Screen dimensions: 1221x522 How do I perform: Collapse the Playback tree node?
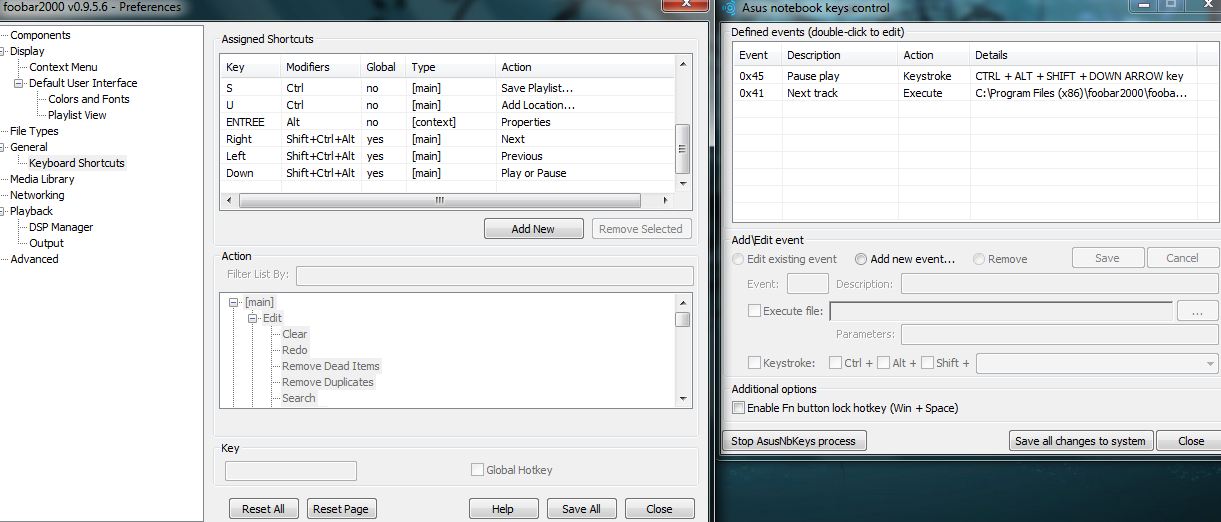(3, 211)
